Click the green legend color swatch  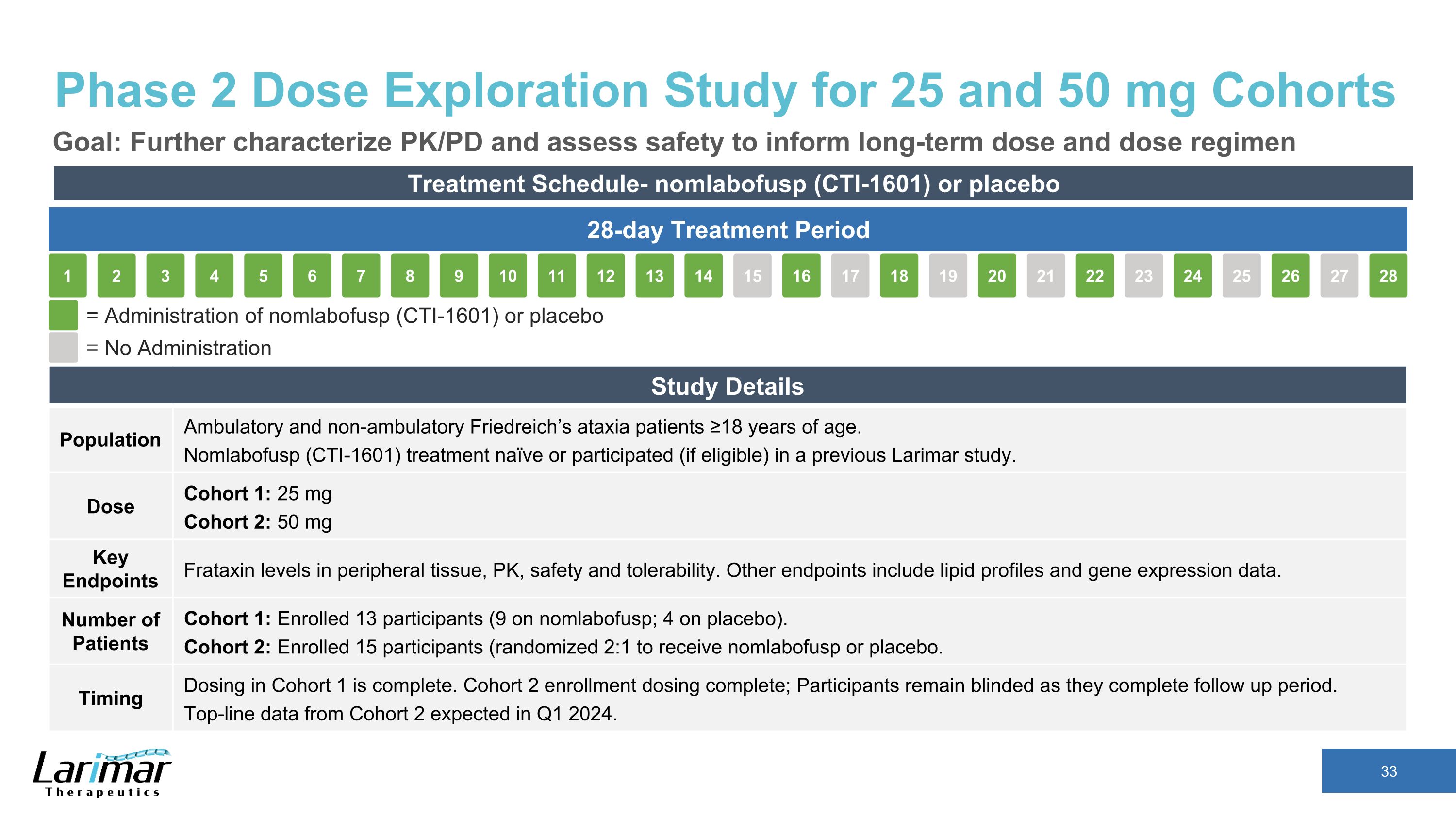[x=63, y=316]
